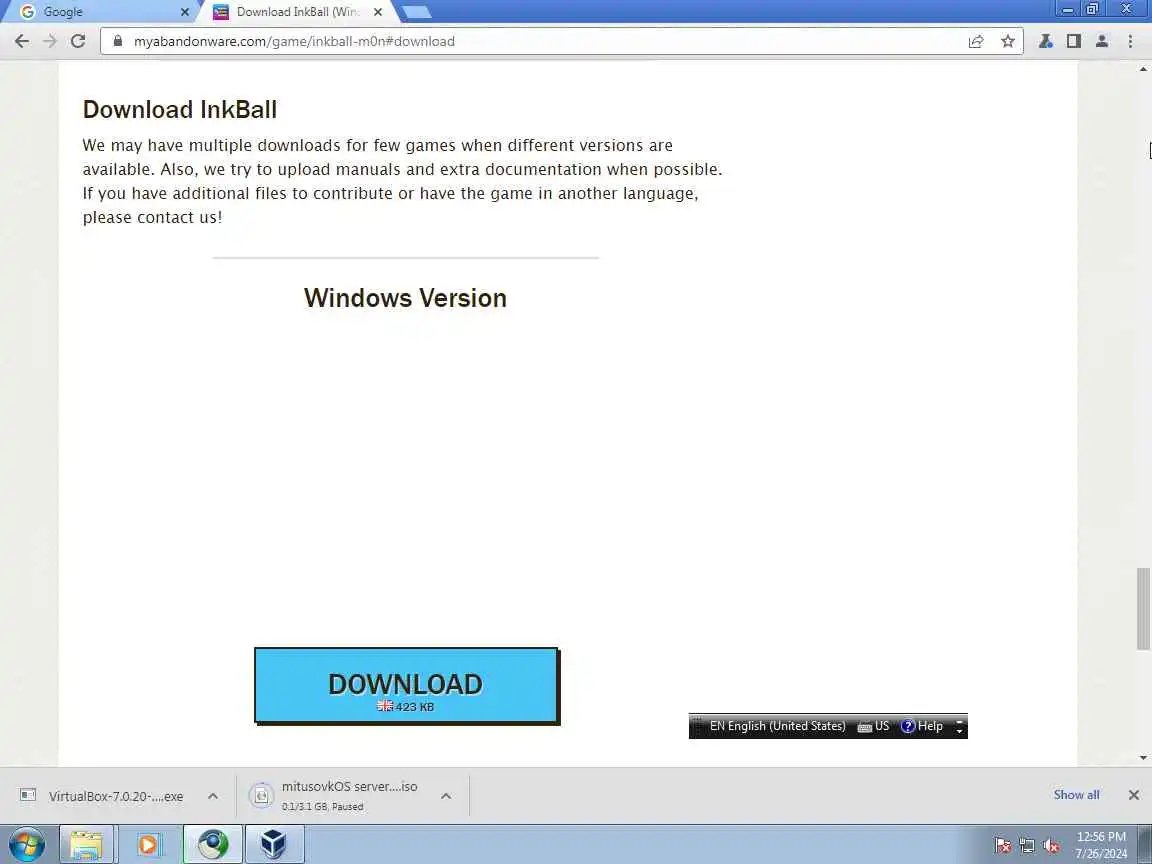Close the downloads bar
Viewport: 1152px width, 864px height.
(1134, 795)
